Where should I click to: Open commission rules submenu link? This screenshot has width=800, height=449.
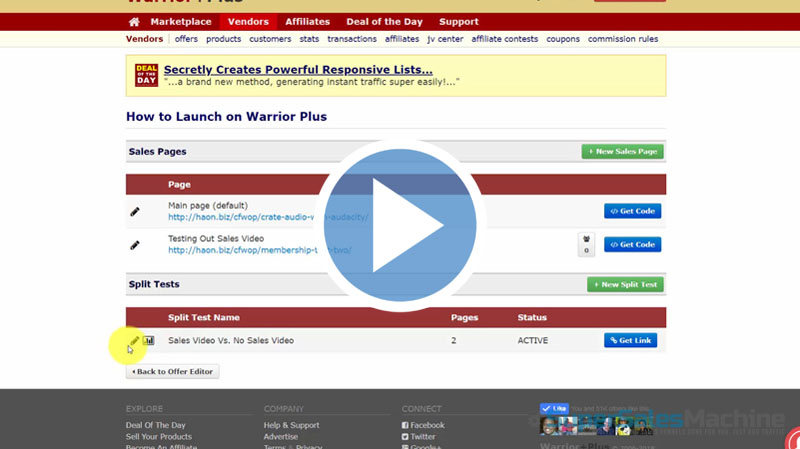coord(622,39)
